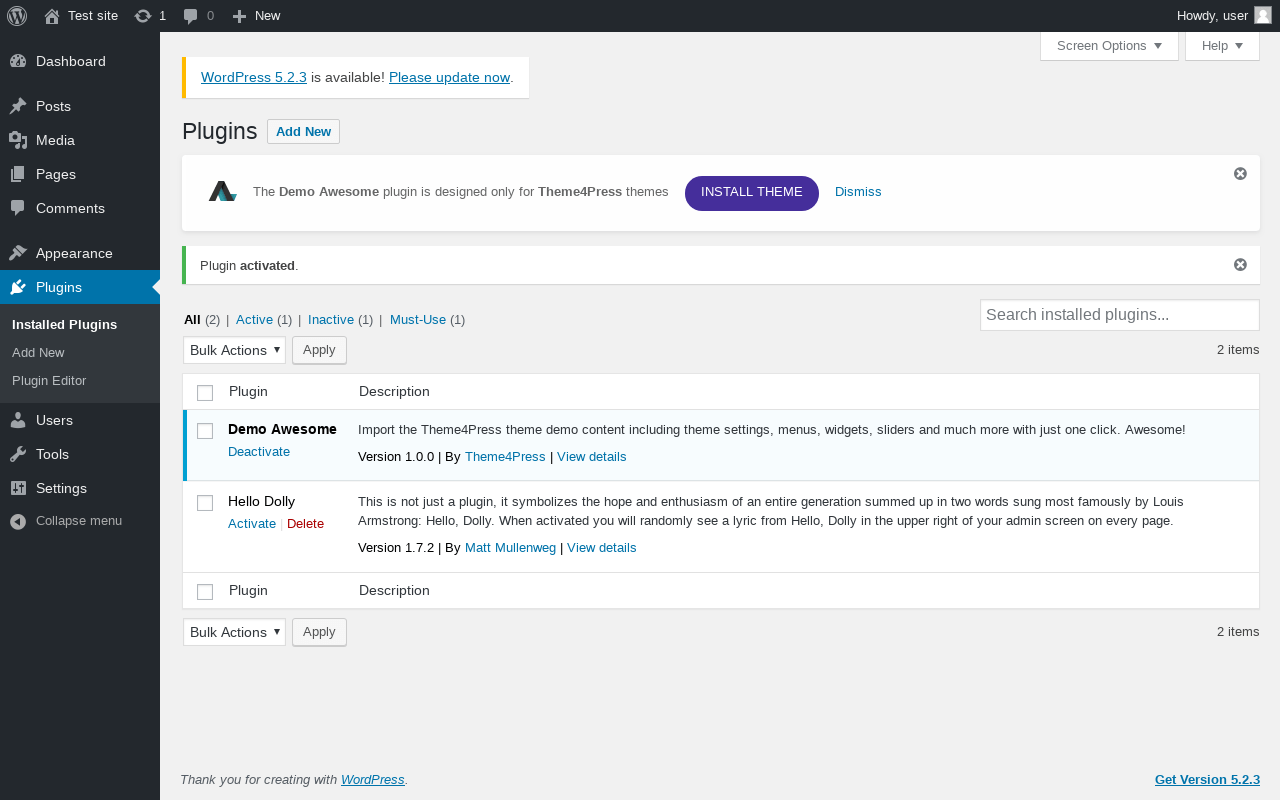1280x800 pixels.
Task: Open the Theme4Press author link
Action: click(x=505, y=456)
